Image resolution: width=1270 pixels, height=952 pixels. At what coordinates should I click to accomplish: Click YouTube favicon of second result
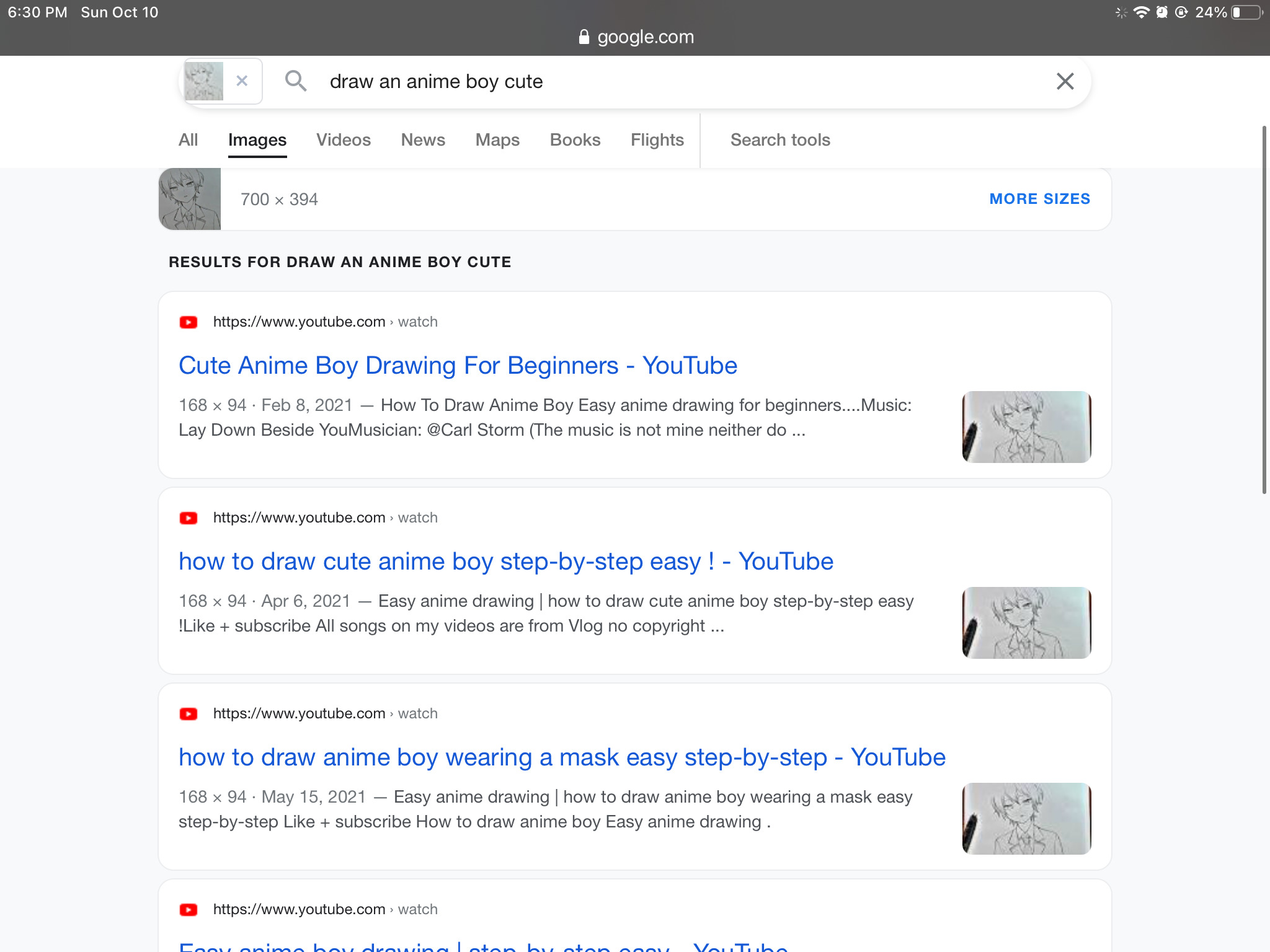click(189, 518)
